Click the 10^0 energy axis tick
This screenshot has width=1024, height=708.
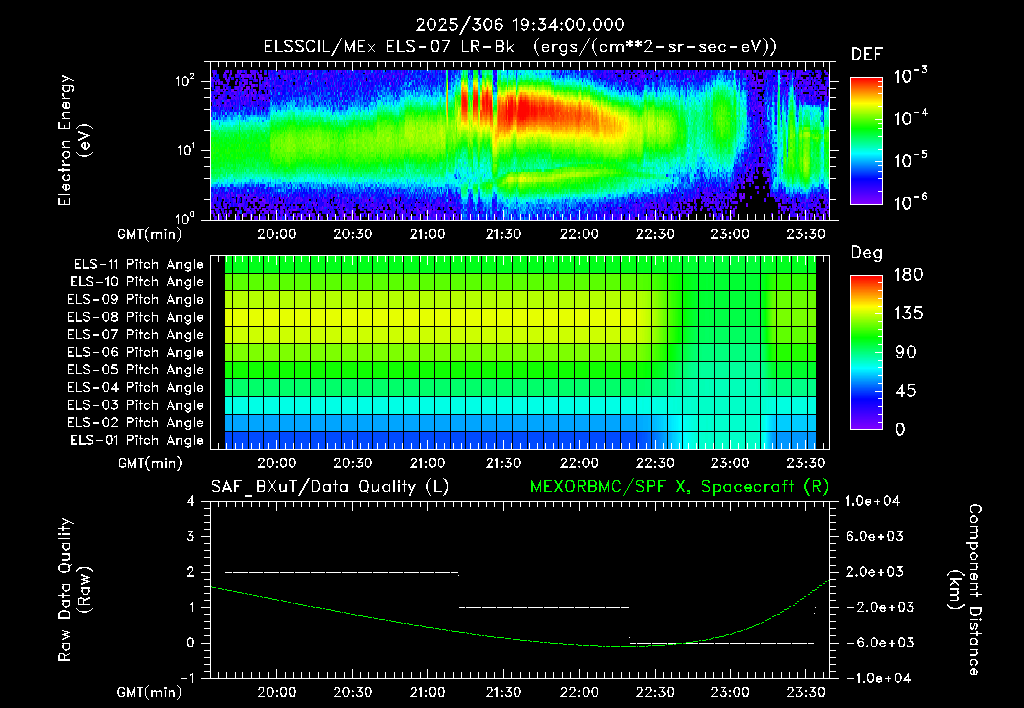coord(185,217)
